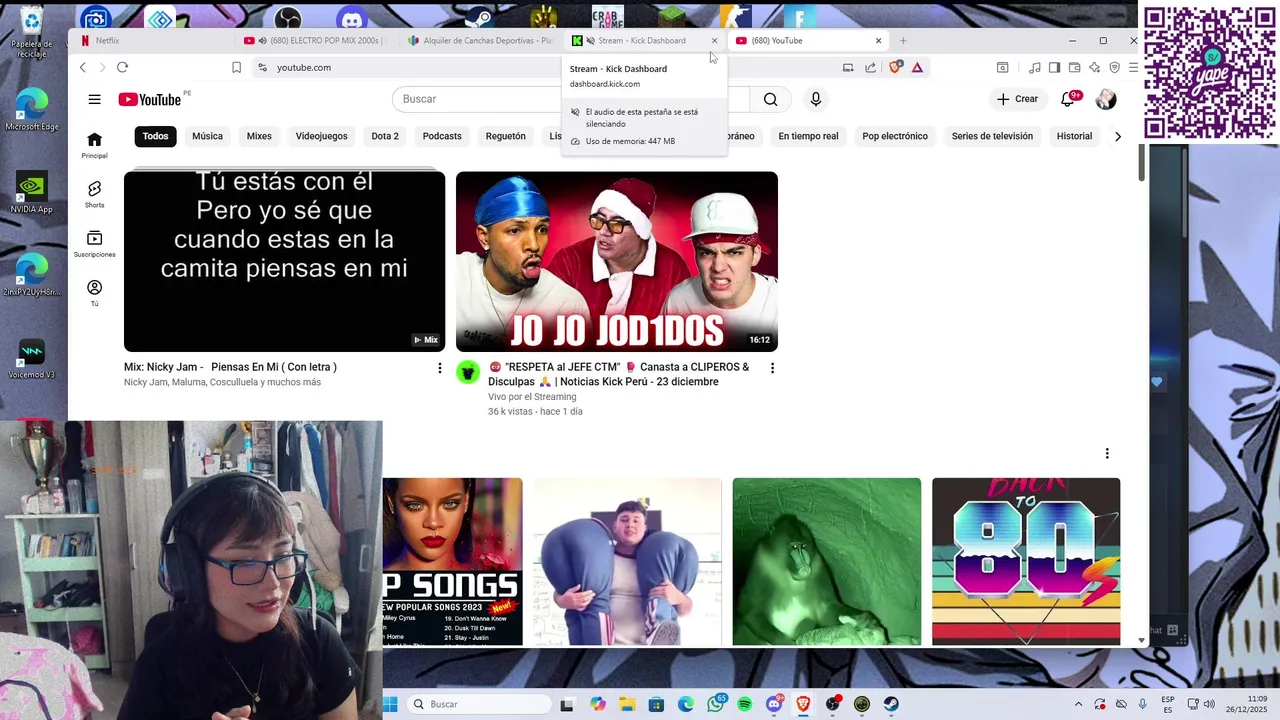Toggle the taskbar microphone tray icon

[1142, 704]
